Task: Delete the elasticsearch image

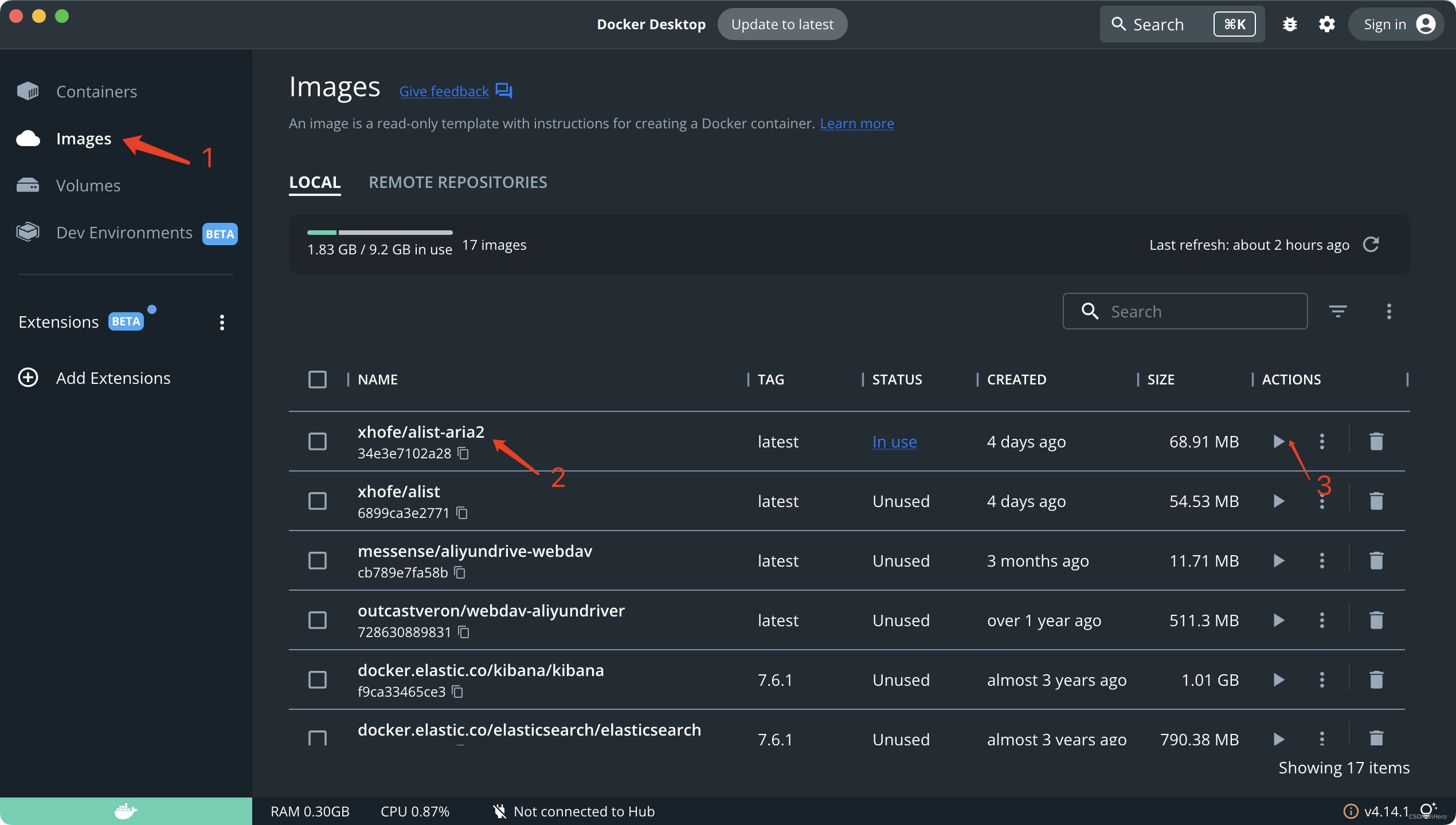Action: pyautogui.click(x=1376, y=738)
